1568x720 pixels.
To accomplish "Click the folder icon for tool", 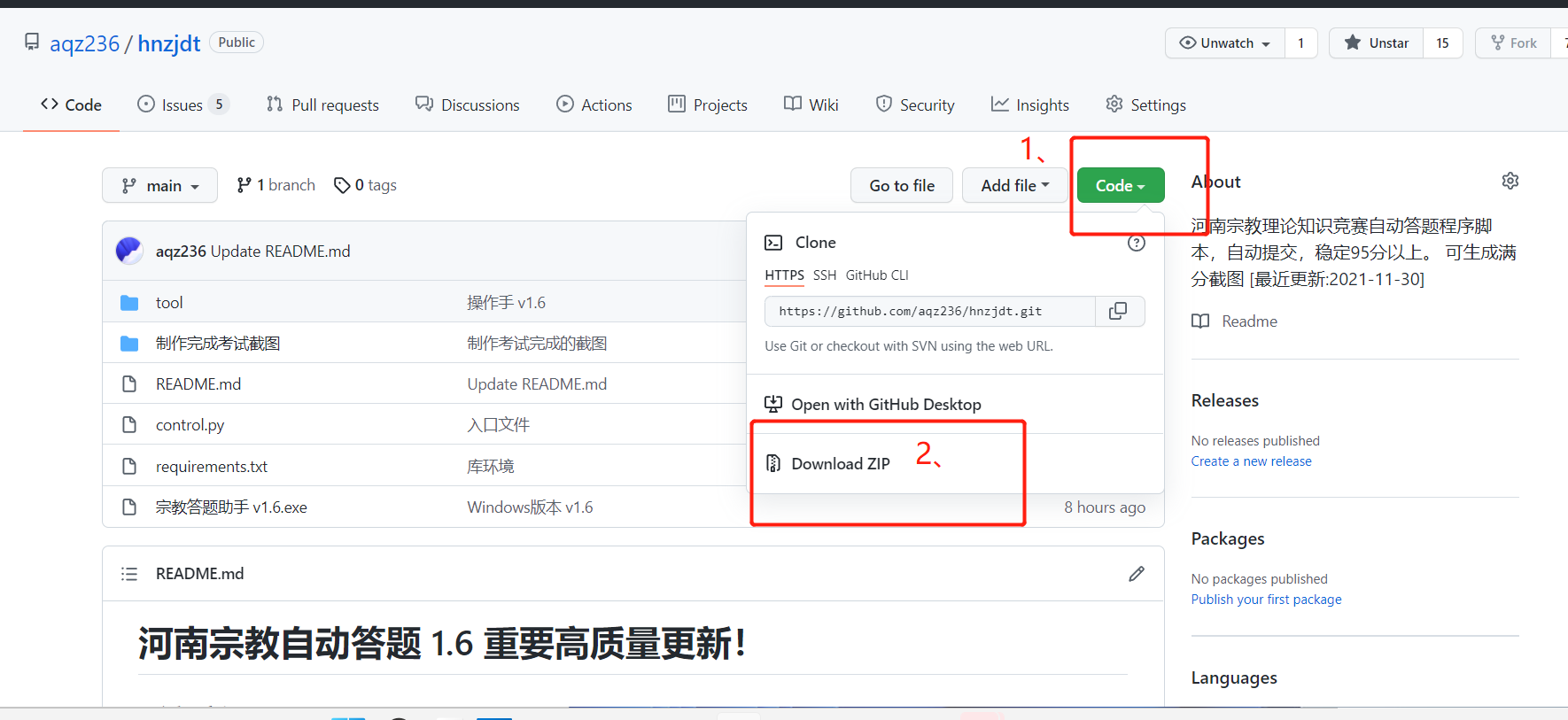I will pos(129,303).
